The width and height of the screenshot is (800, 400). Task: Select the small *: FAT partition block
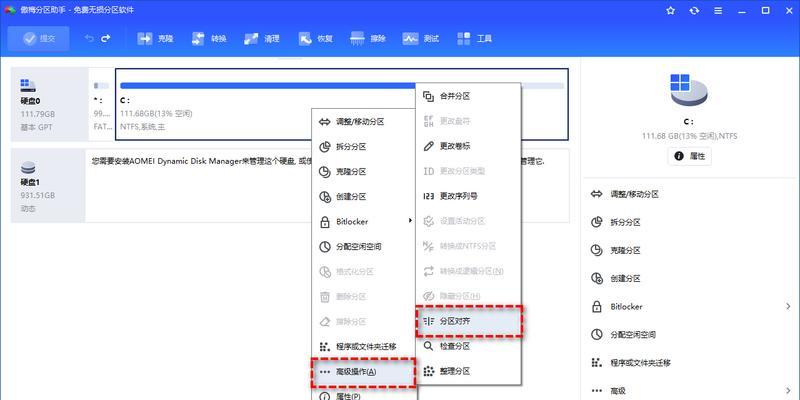click(x=102, y=105)
